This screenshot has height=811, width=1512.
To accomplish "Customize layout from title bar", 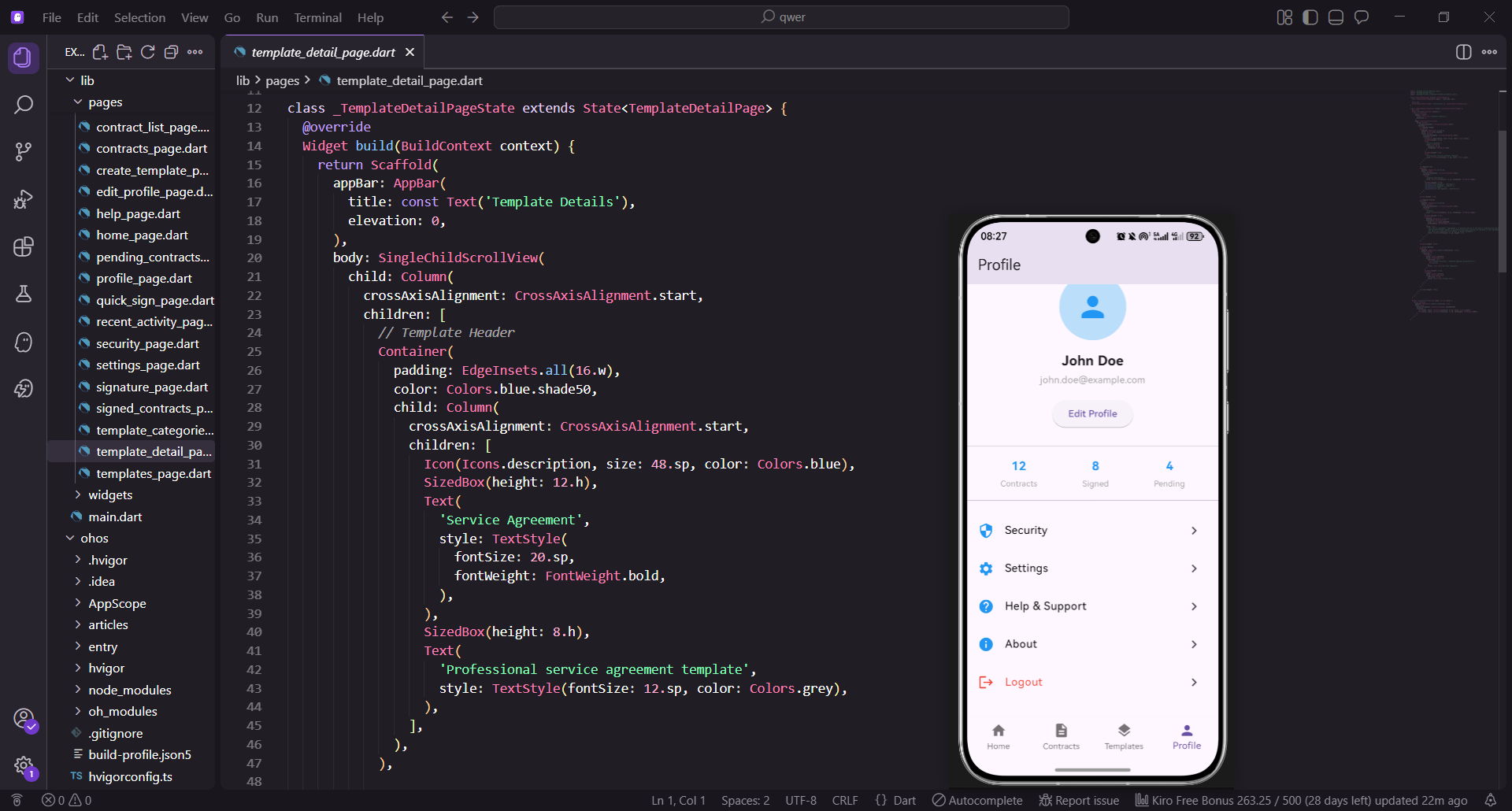I will coord(1284,17).
